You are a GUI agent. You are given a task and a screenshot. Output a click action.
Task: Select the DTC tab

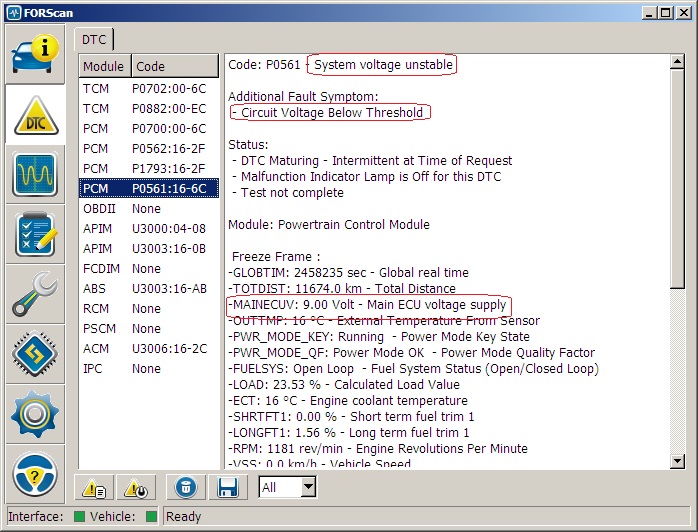click(93, 39)
